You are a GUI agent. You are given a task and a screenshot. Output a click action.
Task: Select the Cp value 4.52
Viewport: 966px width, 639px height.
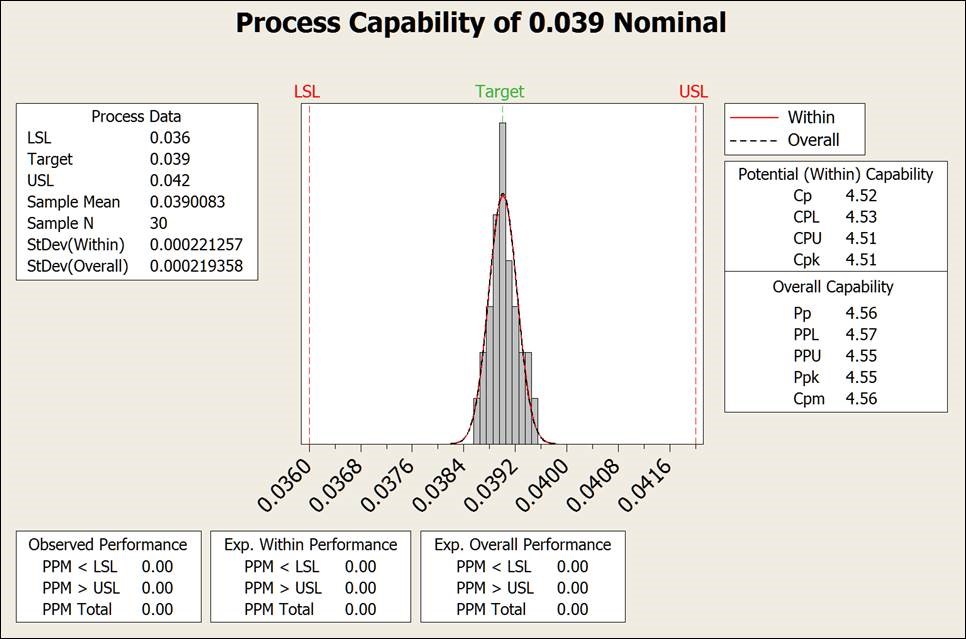coord(861,196)
